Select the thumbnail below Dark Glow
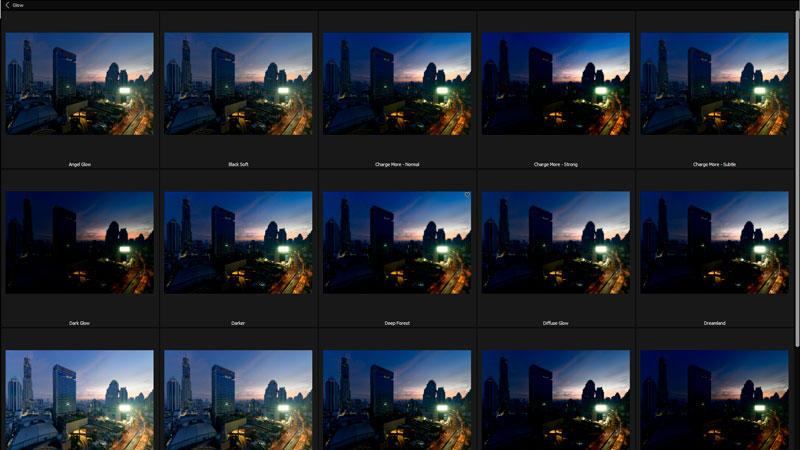Image resolution: width=800 pixels, height=450 pixels. [x=80, y=400]
